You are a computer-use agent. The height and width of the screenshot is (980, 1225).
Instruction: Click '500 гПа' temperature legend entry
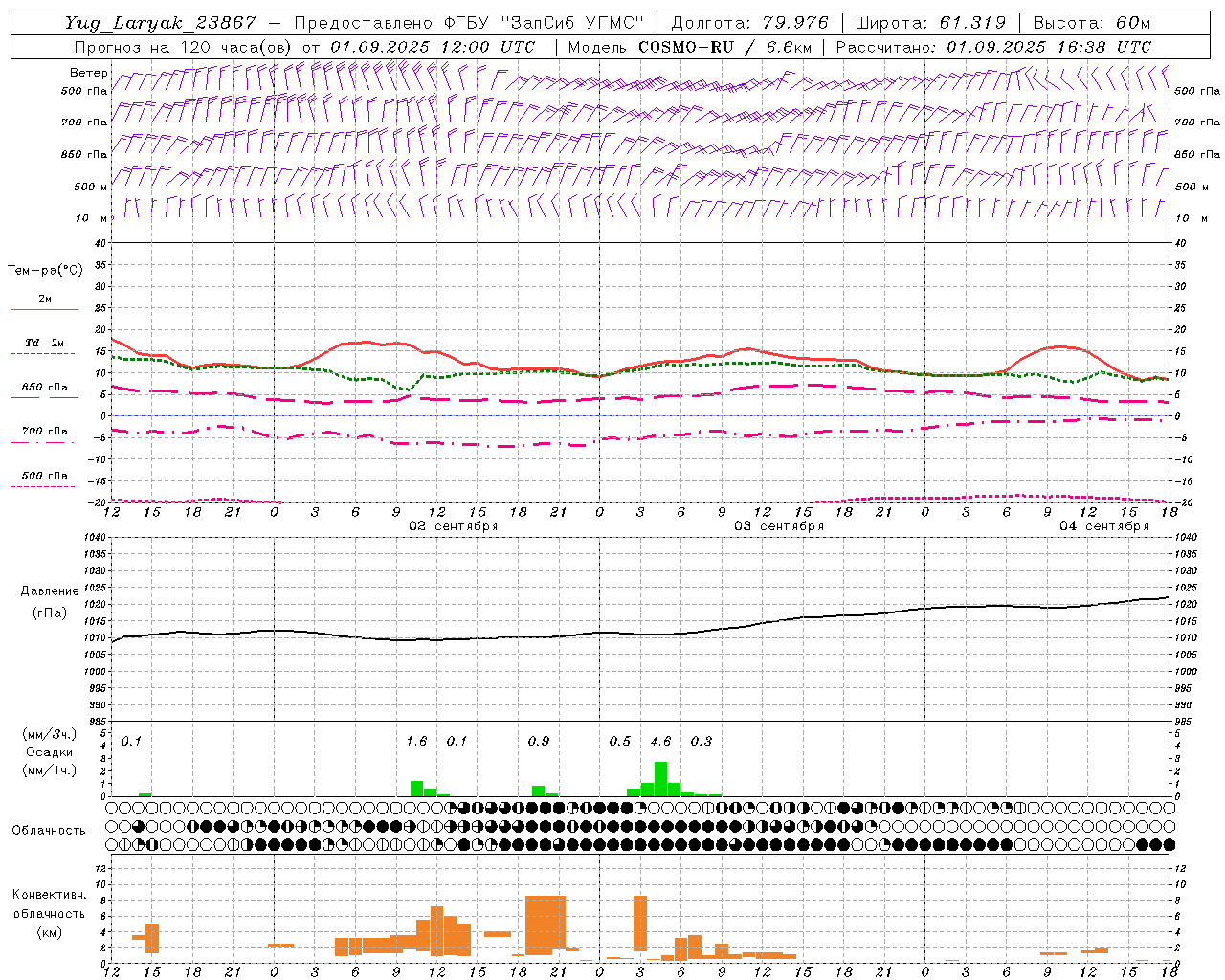coord(45,476)
